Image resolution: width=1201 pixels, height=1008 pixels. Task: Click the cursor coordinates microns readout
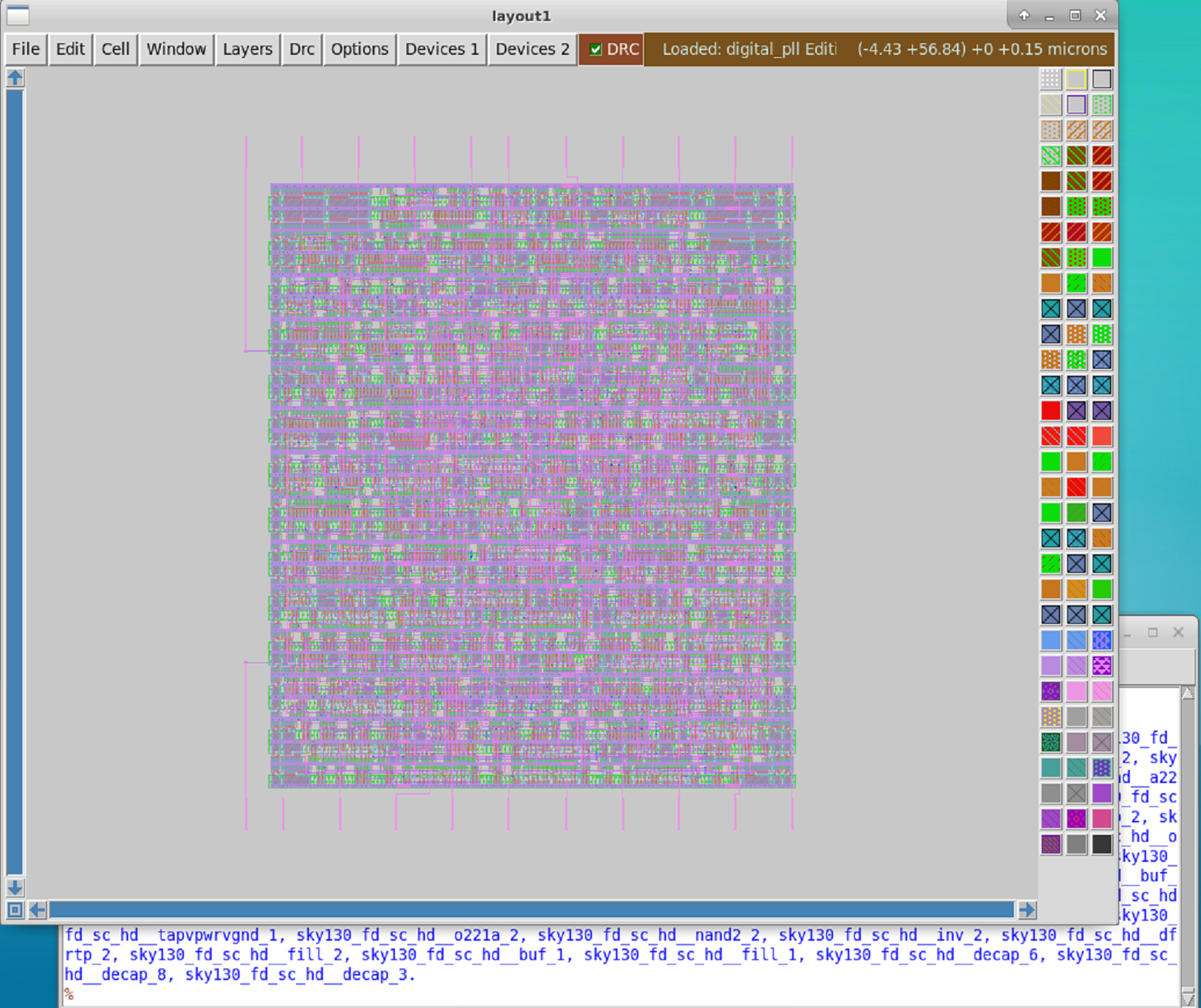[x=982, y=49]
